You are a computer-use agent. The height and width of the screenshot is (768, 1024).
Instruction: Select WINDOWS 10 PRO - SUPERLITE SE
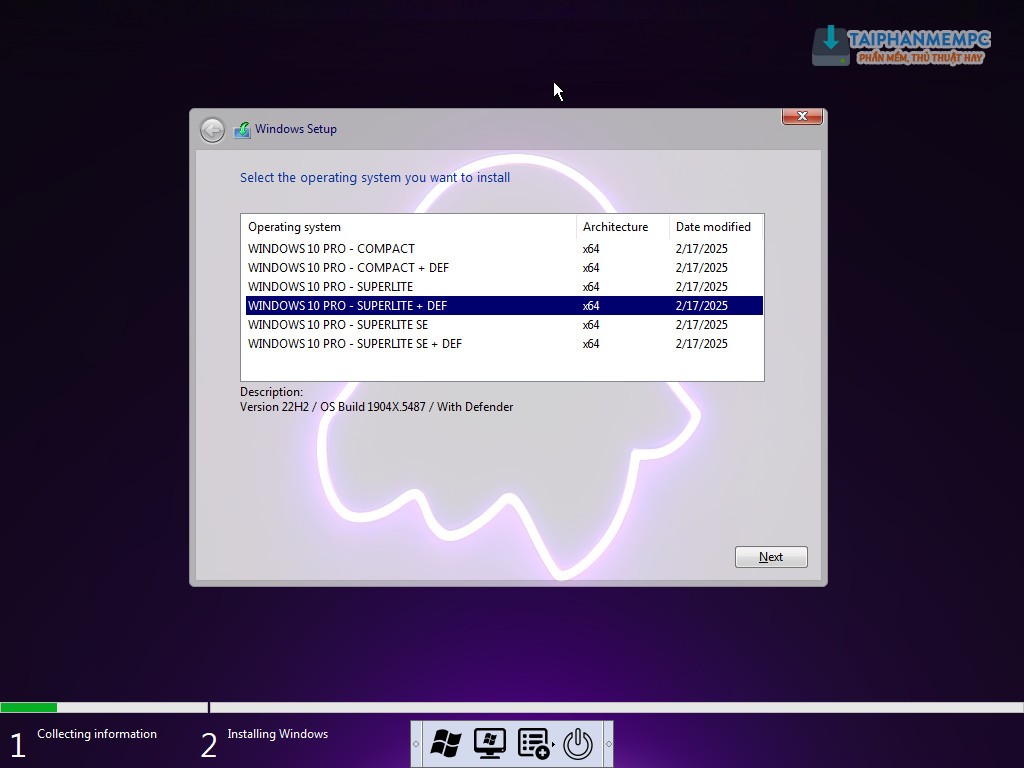(x=338, y=325)
